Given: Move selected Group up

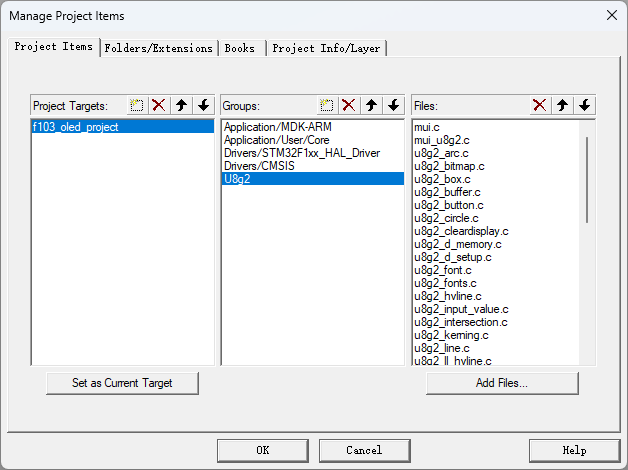Looking at the screenshot, I should point(371,106).
